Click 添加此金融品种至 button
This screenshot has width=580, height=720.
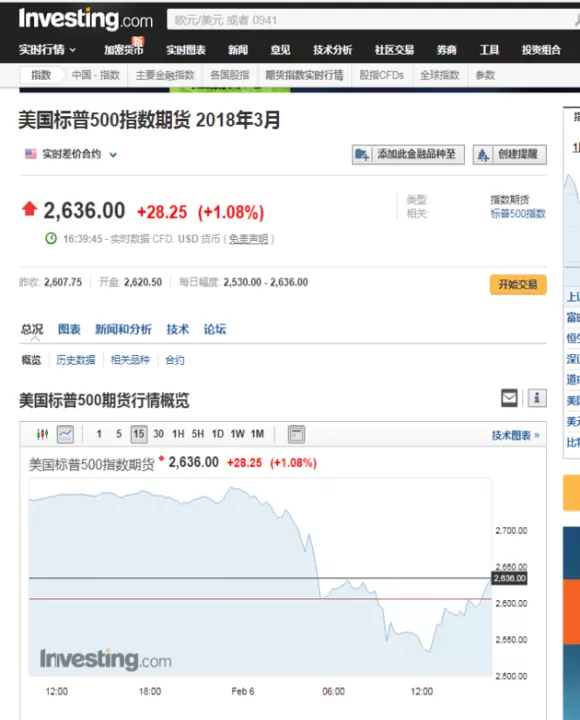coord(408,154)
